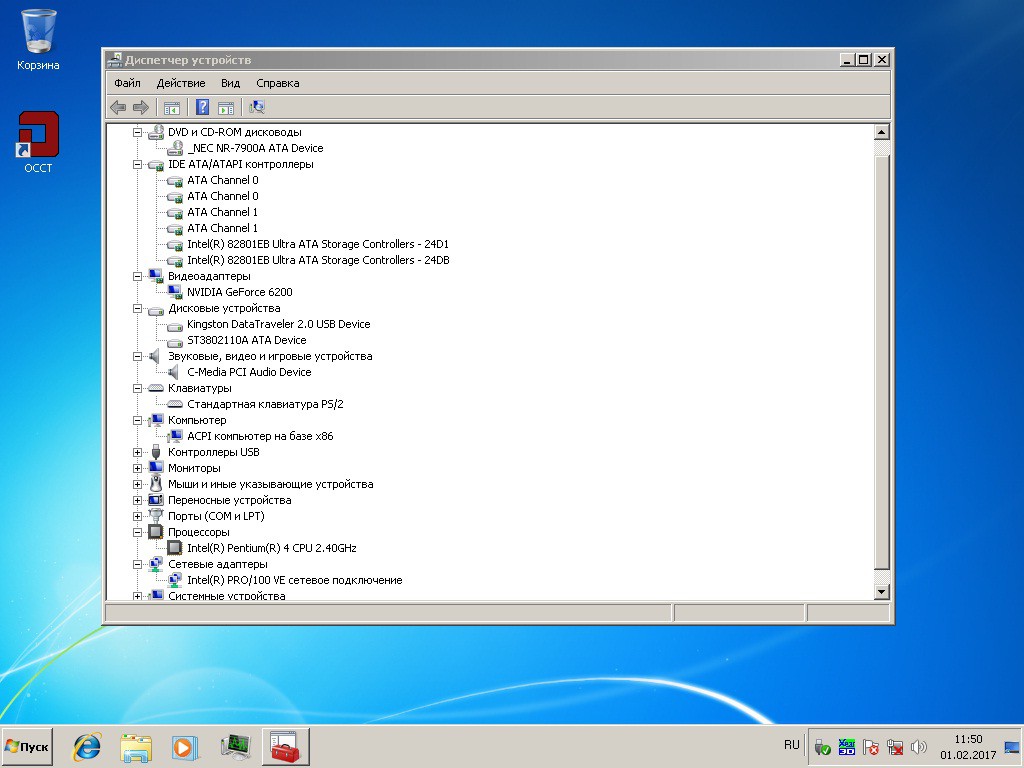This screenshot has height=768, width=1024.
Task: Open the Справка menu
Action: (278, 83)
